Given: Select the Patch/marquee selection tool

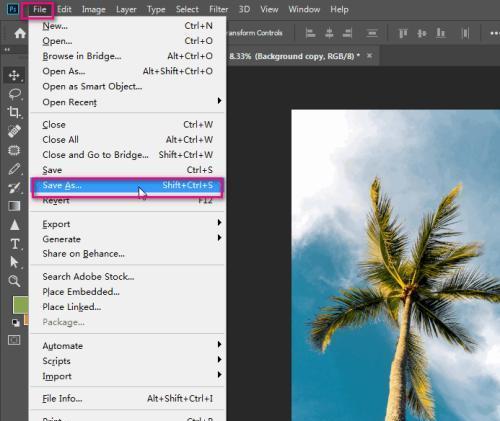Looking at the screenshot, I should pyautogui.click(x=14, y=150).
